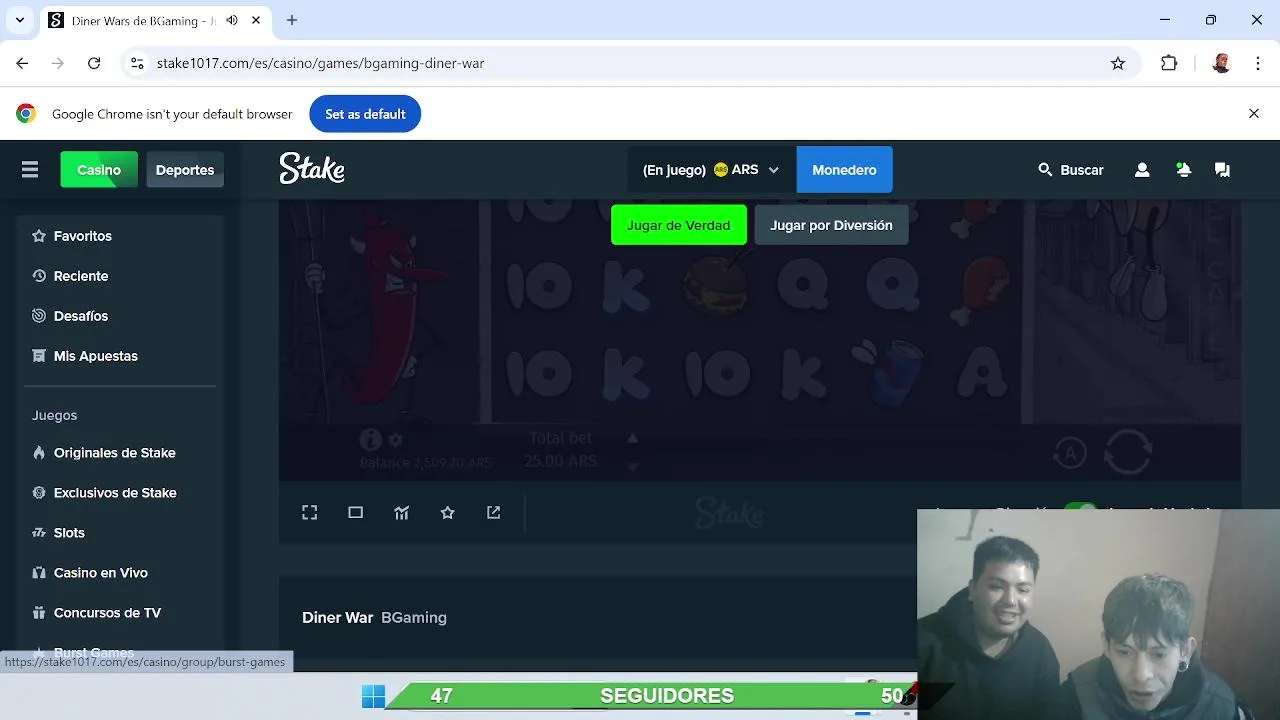Screen dimensions: 1280x720
Task: Expand the ARS currency dropdown
Action: coord(773,170)
